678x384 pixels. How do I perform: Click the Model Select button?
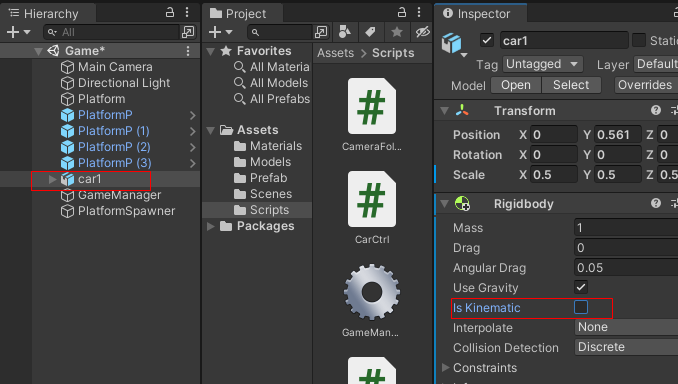571,85
